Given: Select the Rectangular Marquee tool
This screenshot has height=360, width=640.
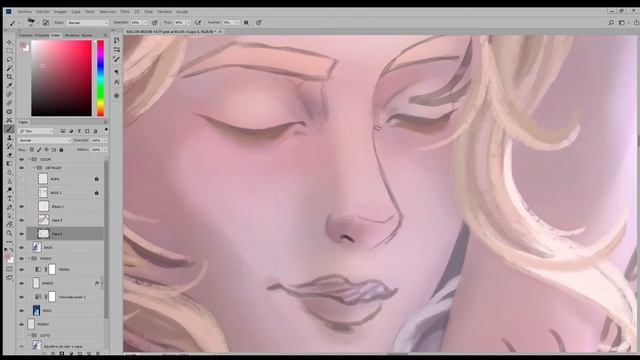Looking at the screenshot, I should click(9, 51).
